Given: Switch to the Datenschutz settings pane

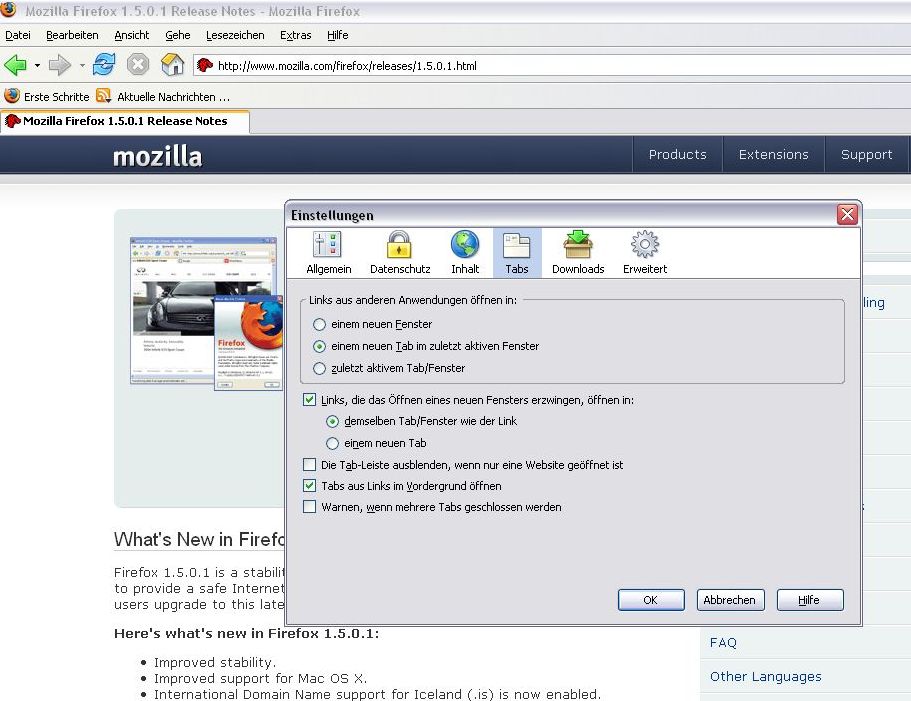Looking at the screenshot, I should coord(400,253).
